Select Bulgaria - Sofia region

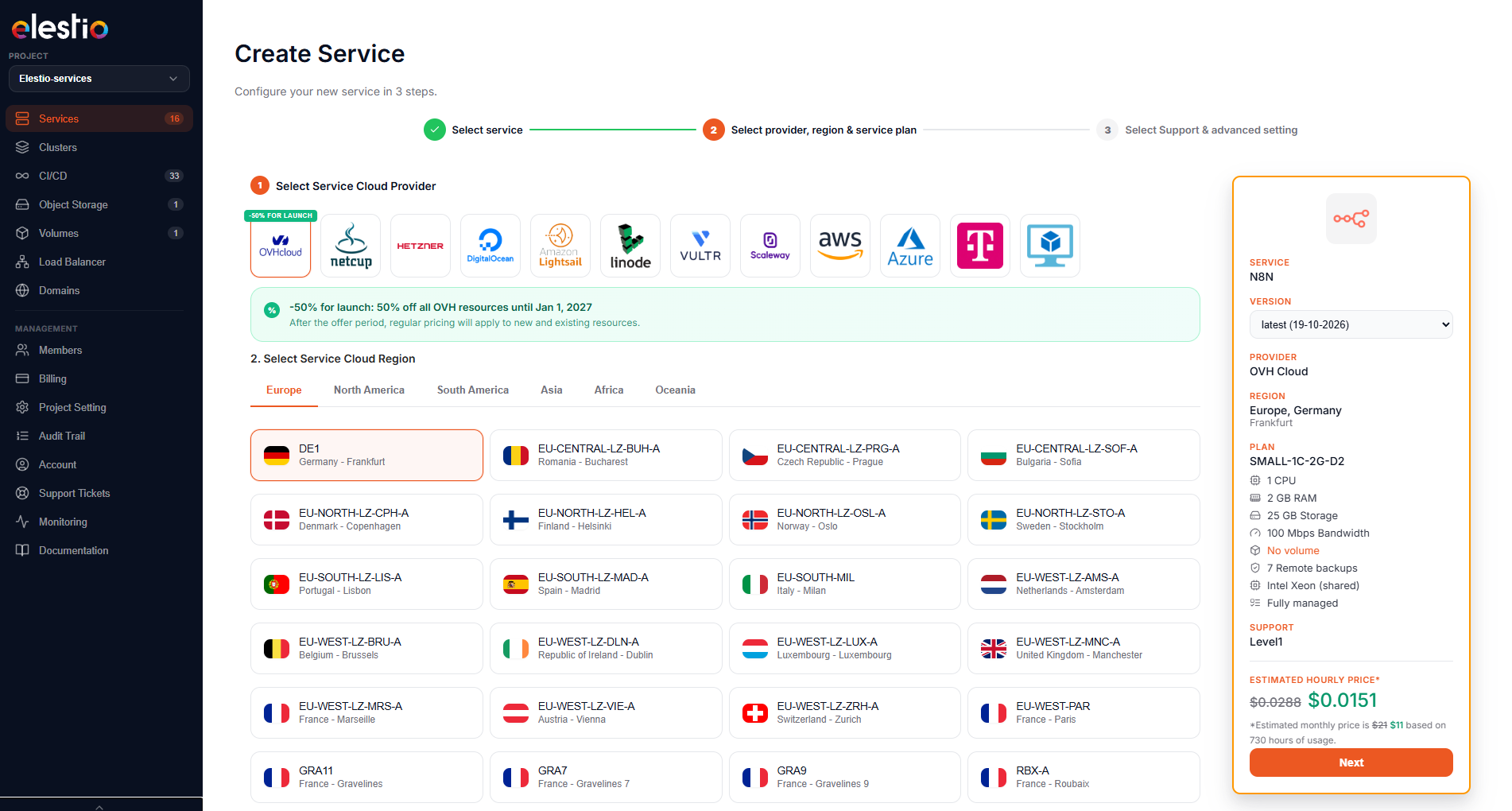pyautogui.click(x=1084, y=456)
